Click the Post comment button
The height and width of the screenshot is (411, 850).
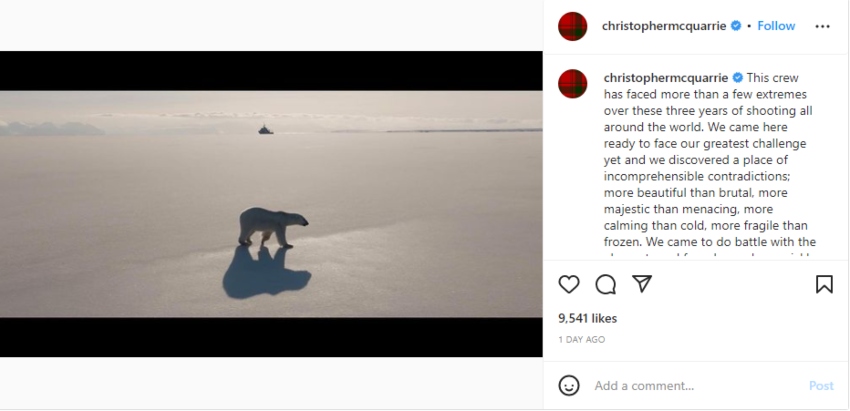coord(821,386)
